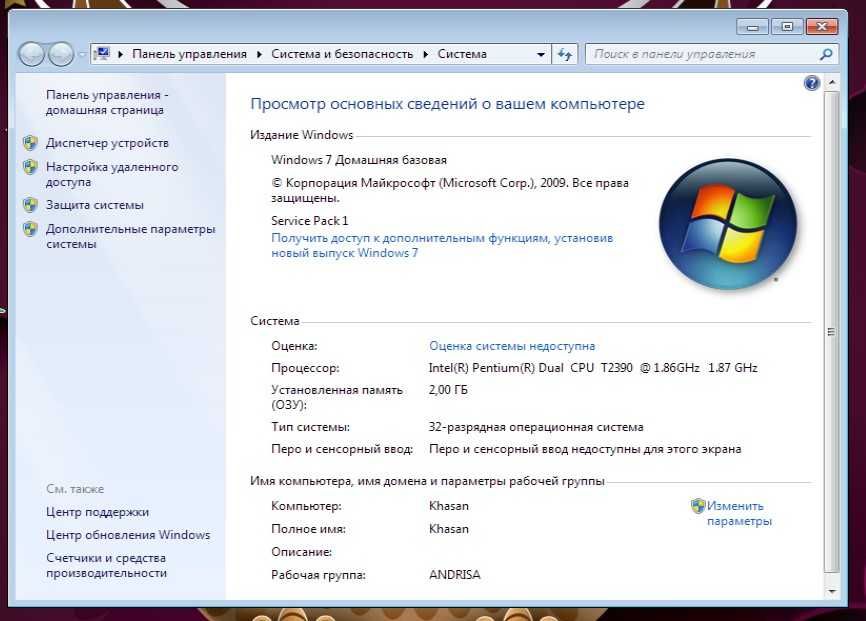Click the shield icon beside Дополнительные параметры системы
Screen dimensions: 866x621
click(x=30, y=229)
